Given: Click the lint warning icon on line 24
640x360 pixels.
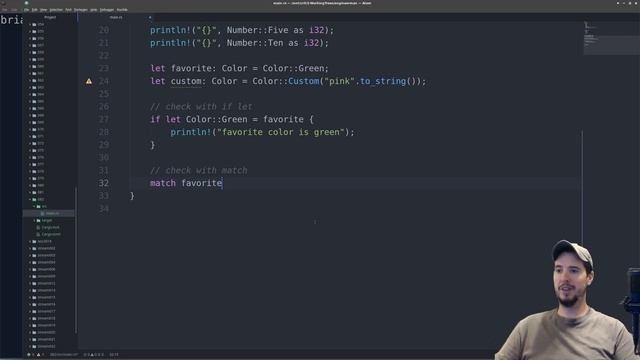Looking at the screenshot, I should point(89,81).
